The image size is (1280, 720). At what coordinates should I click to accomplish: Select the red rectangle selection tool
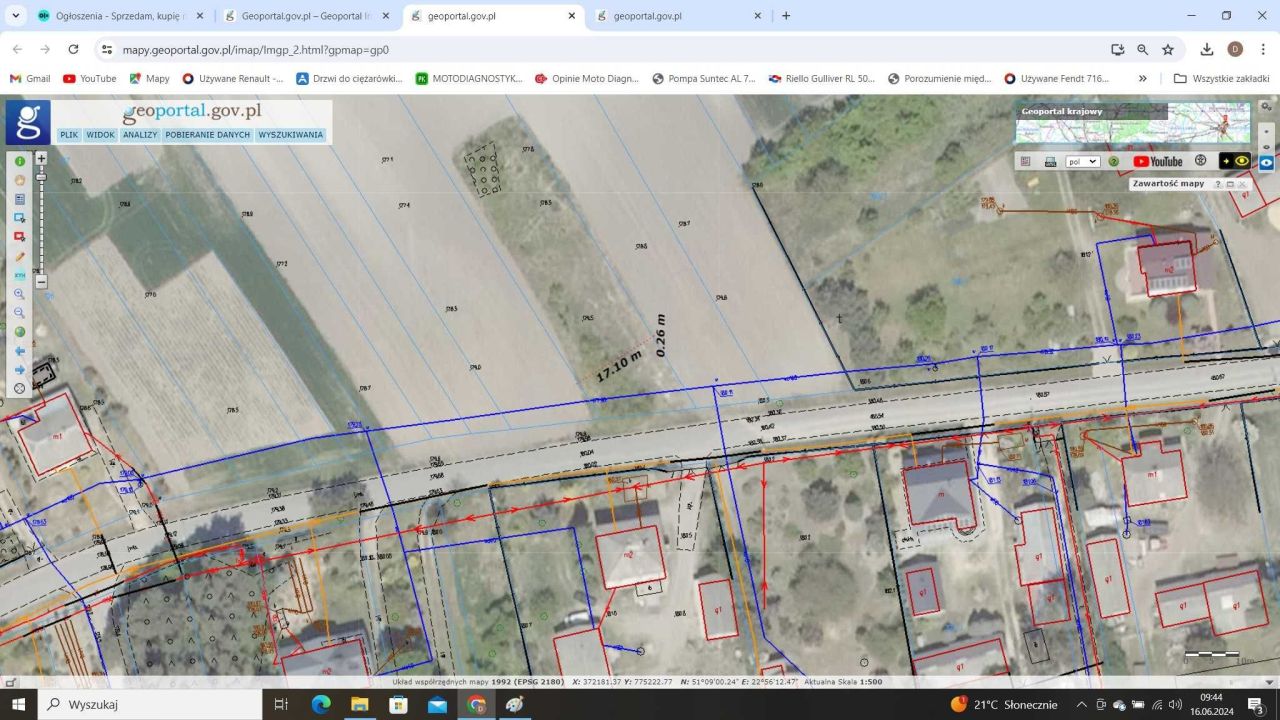20,237
